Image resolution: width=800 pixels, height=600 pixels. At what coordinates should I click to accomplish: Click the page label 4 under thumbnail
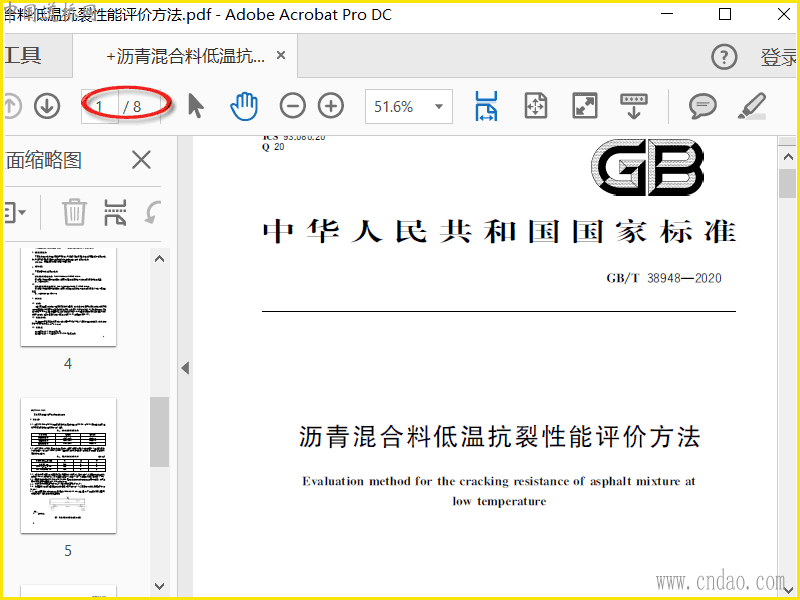point(68,364)
